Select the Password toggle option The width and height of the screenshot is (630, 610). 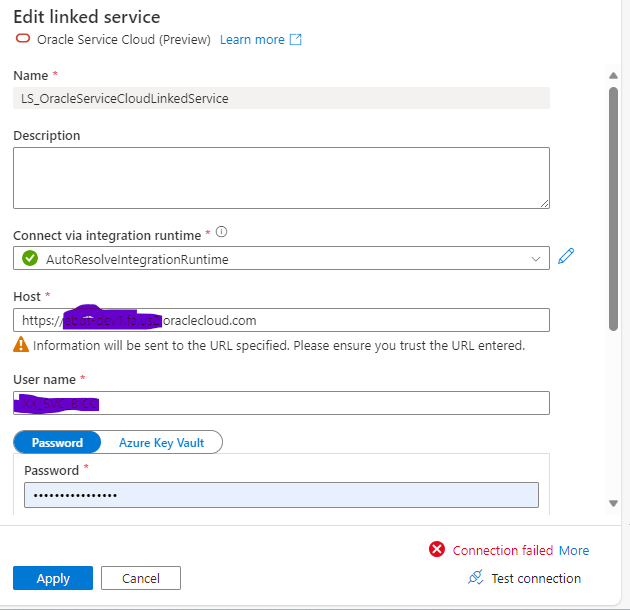coord(57,442)
